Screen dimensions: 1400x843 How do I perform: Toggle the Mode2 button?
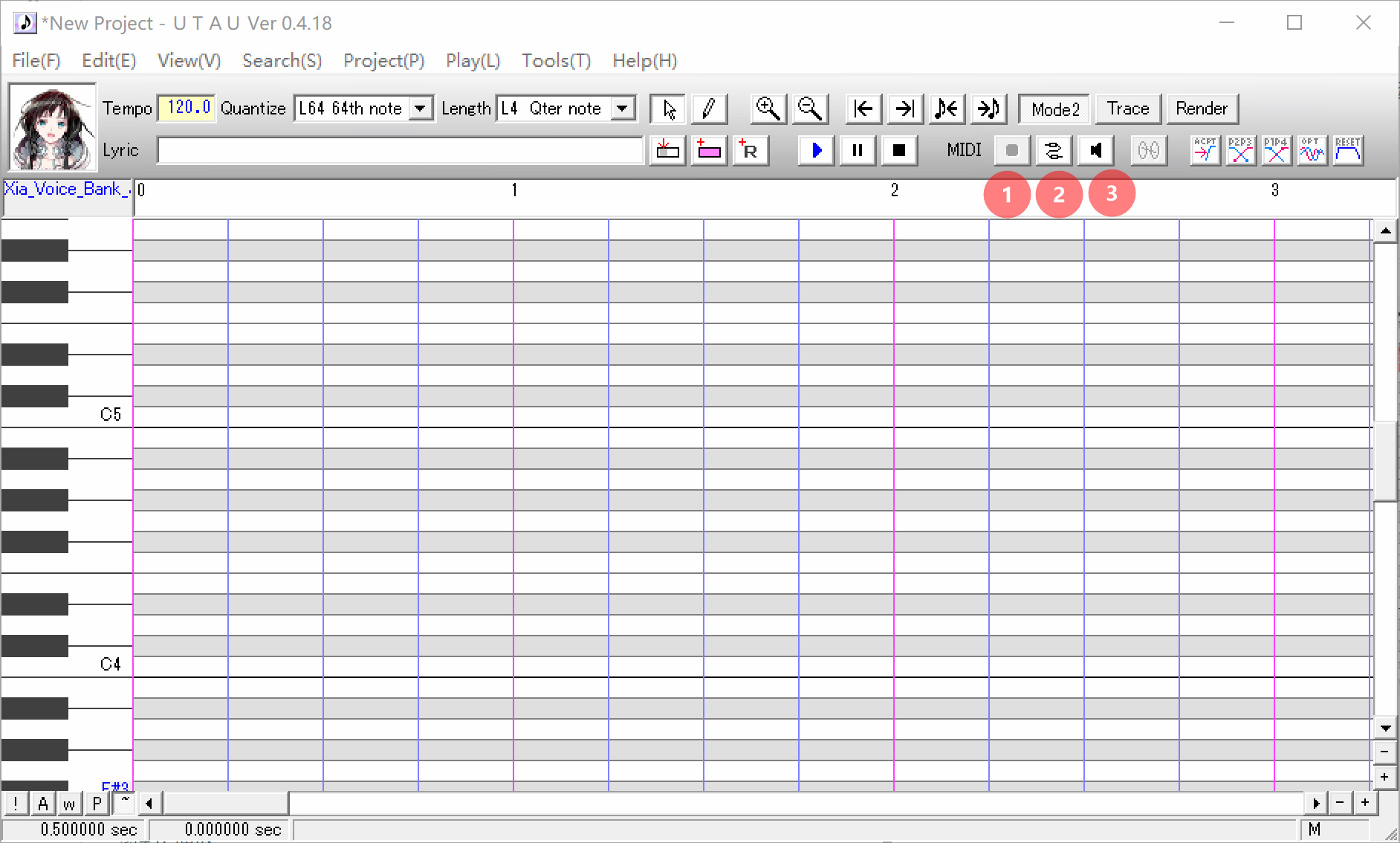click(1054, 109)
